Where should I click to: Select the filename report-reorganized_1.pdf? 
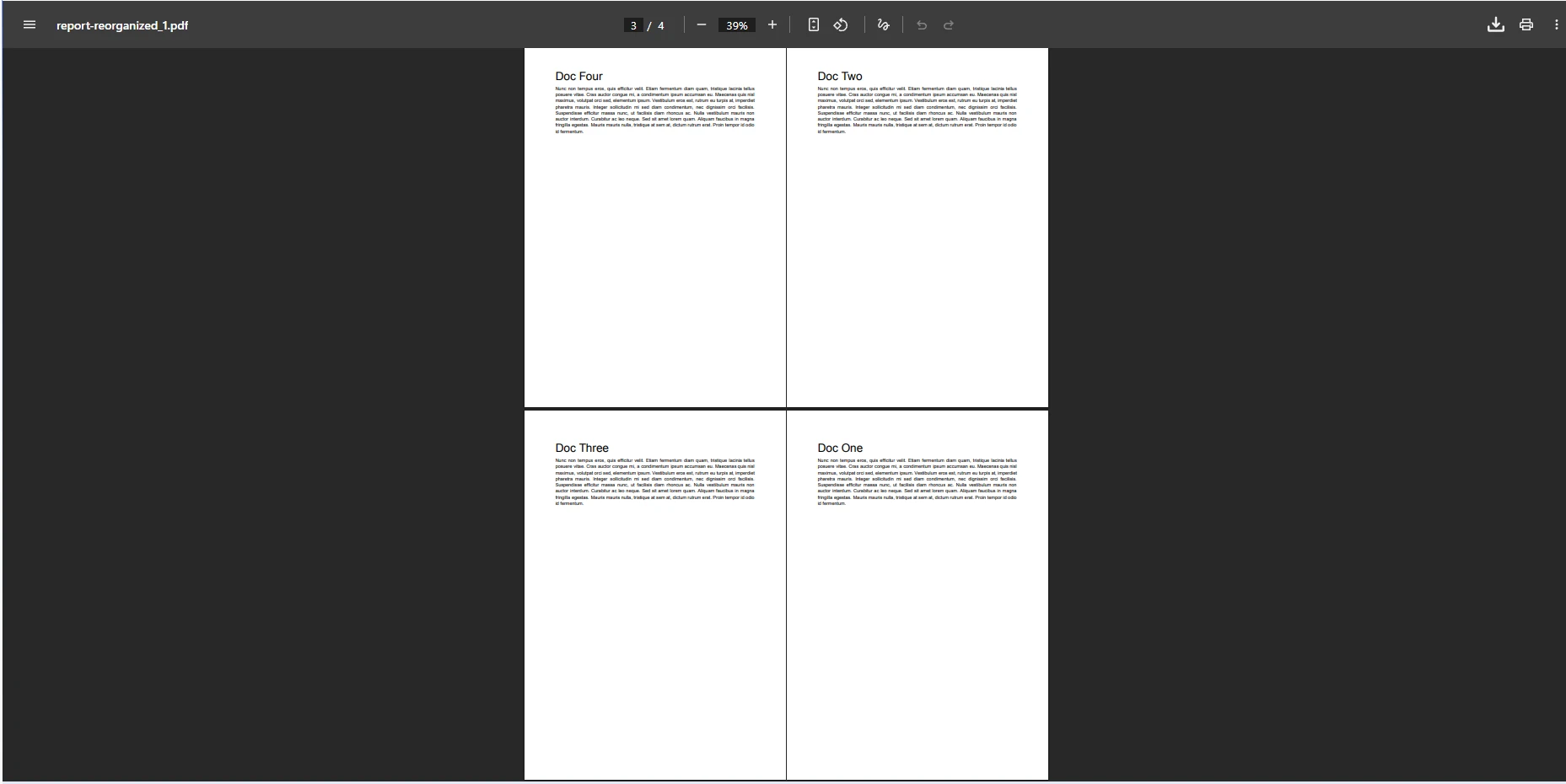(x=121, y=25)
